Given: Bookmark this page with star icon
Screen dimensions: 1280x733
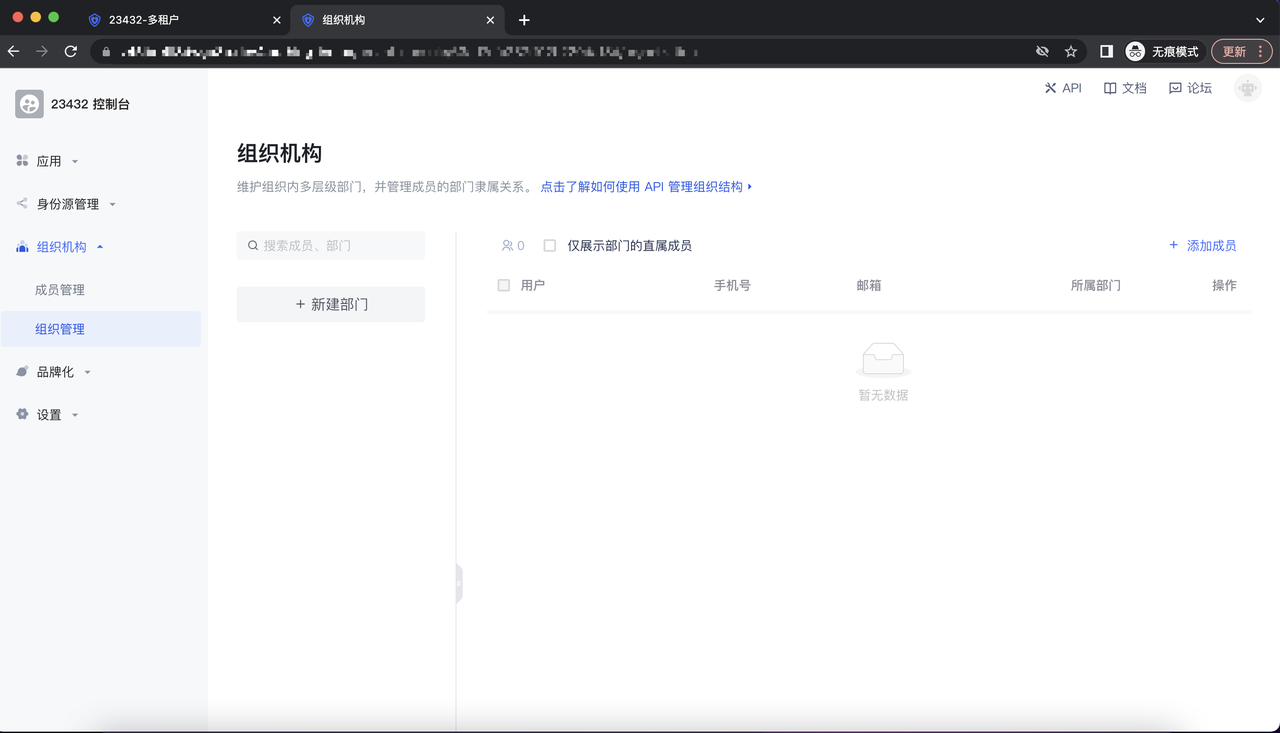Looking at the screenshot, I should [1071, 51].
